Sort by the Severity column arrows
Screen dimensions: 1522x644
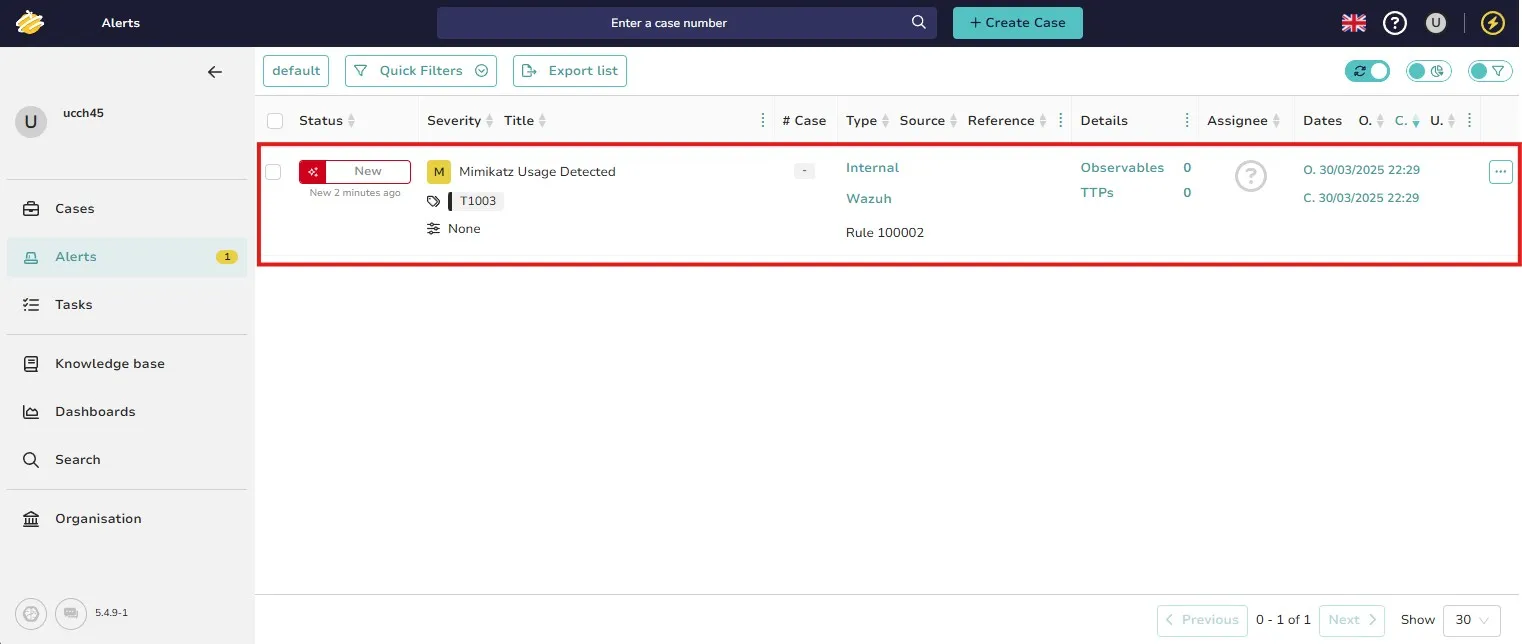(490, 121)
